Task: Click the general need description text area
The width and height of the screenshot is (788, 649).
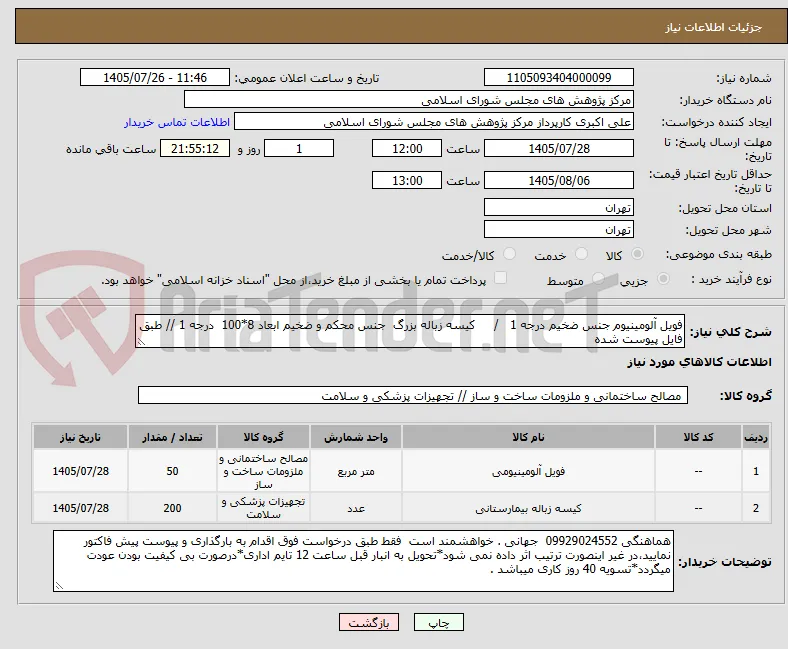Action: 410,331
